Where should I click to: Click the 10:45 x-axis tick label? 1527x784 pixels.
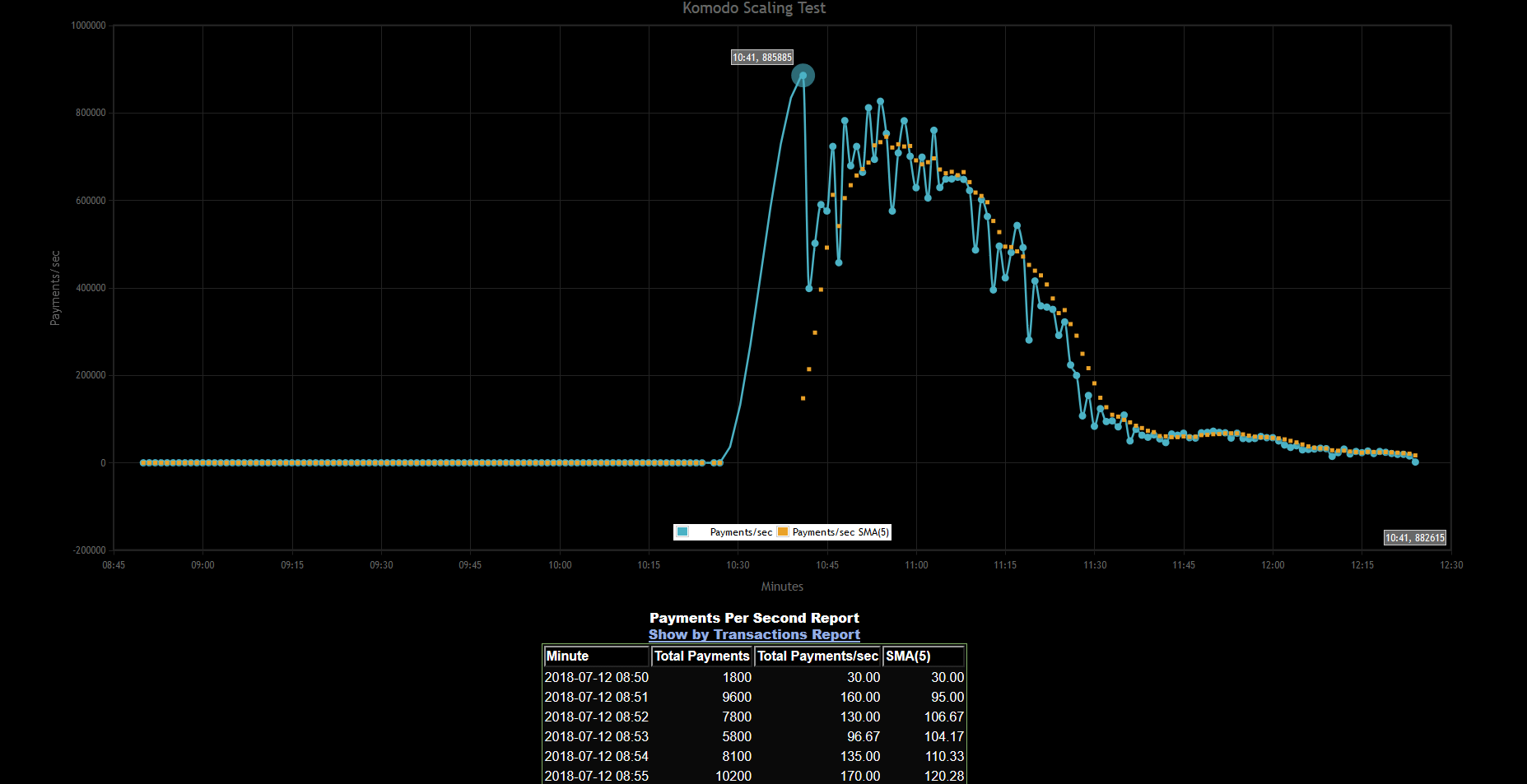coord(827,565)
